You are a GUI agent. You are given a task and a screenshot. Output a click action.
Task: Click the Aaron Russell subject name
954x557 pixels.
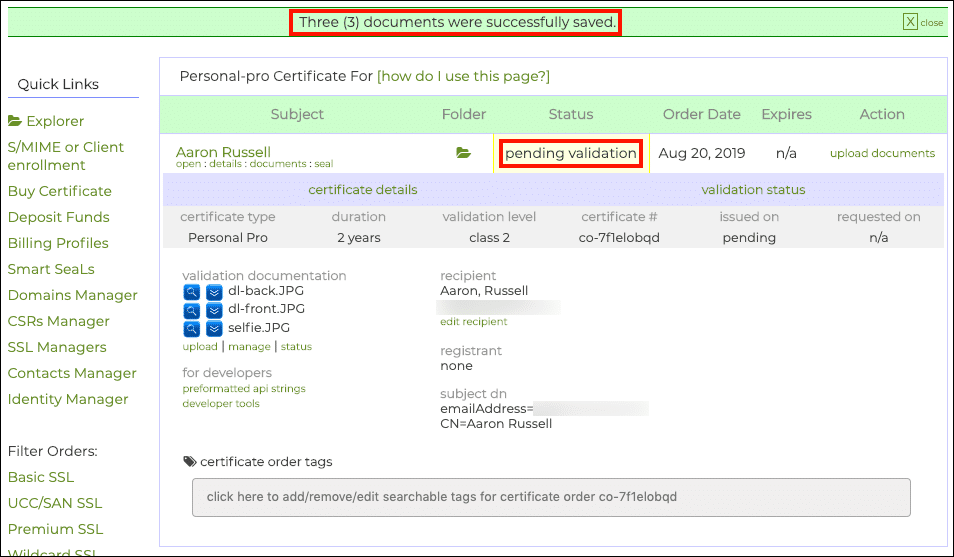click(x=223, y=152)
